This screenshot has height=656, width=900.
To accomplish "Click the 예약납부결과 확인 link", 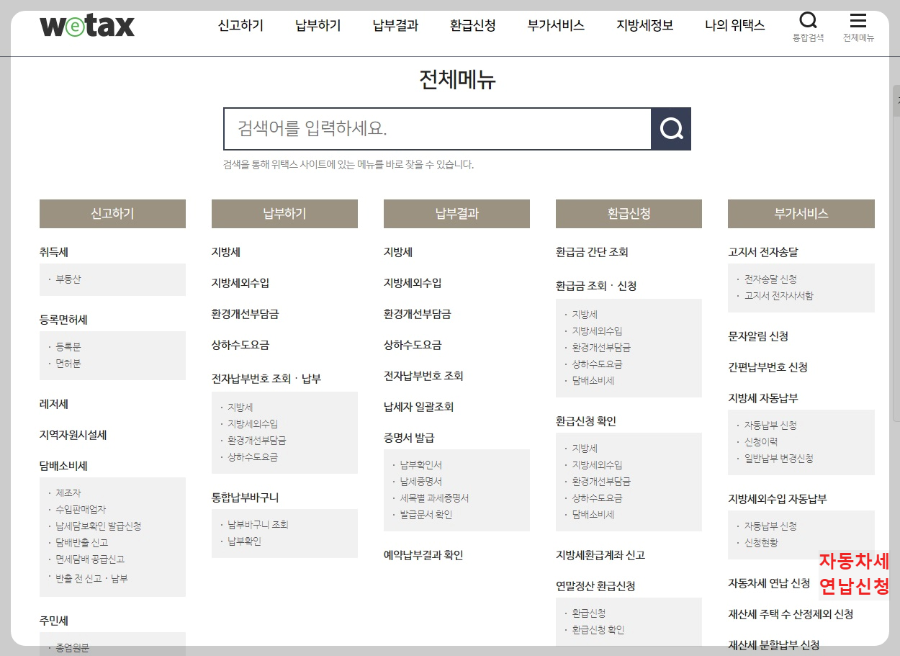I will (422, 555).
